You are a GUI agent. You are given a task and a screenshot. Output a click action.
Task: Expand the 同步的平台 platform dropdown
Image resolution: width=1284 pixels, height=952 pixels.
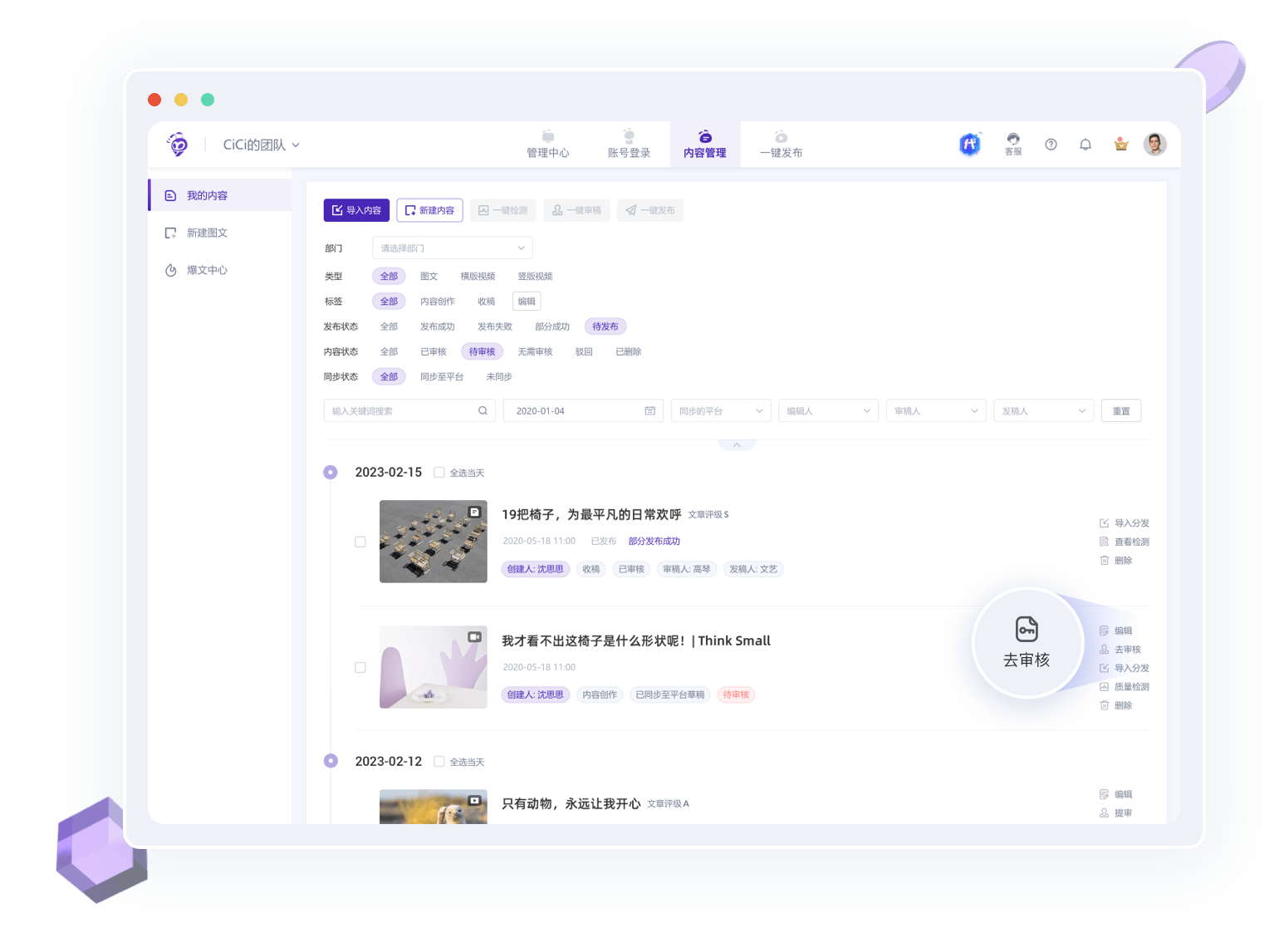pos(719,410)
